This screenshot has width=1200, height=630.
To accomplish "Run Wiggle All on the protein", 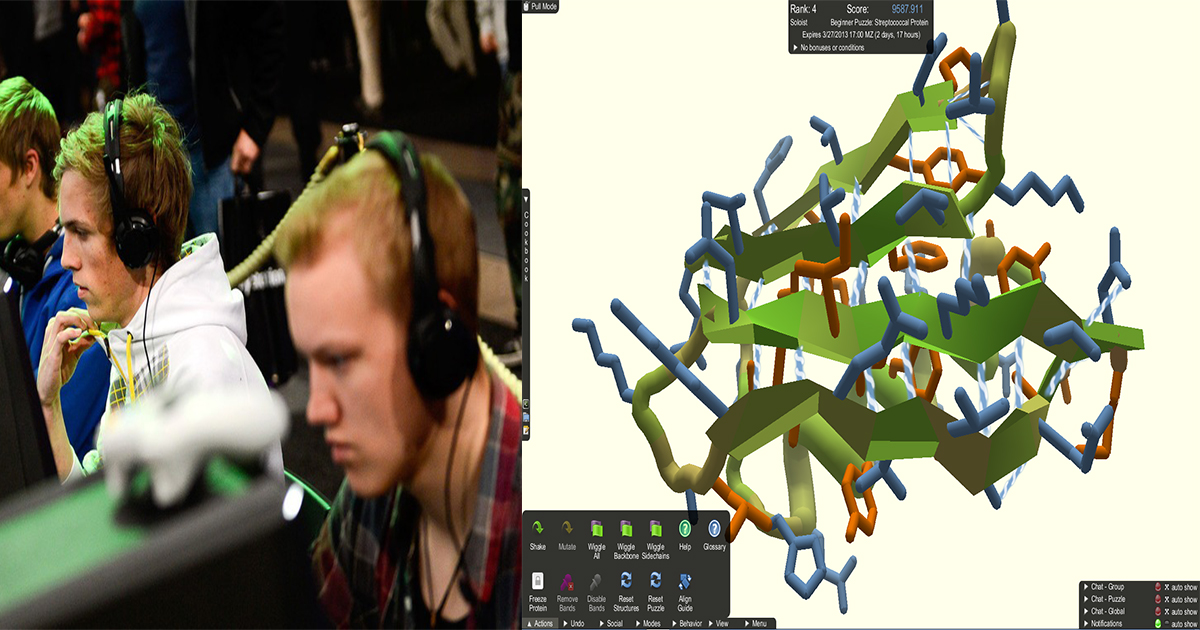I will [x=597, y=529].
